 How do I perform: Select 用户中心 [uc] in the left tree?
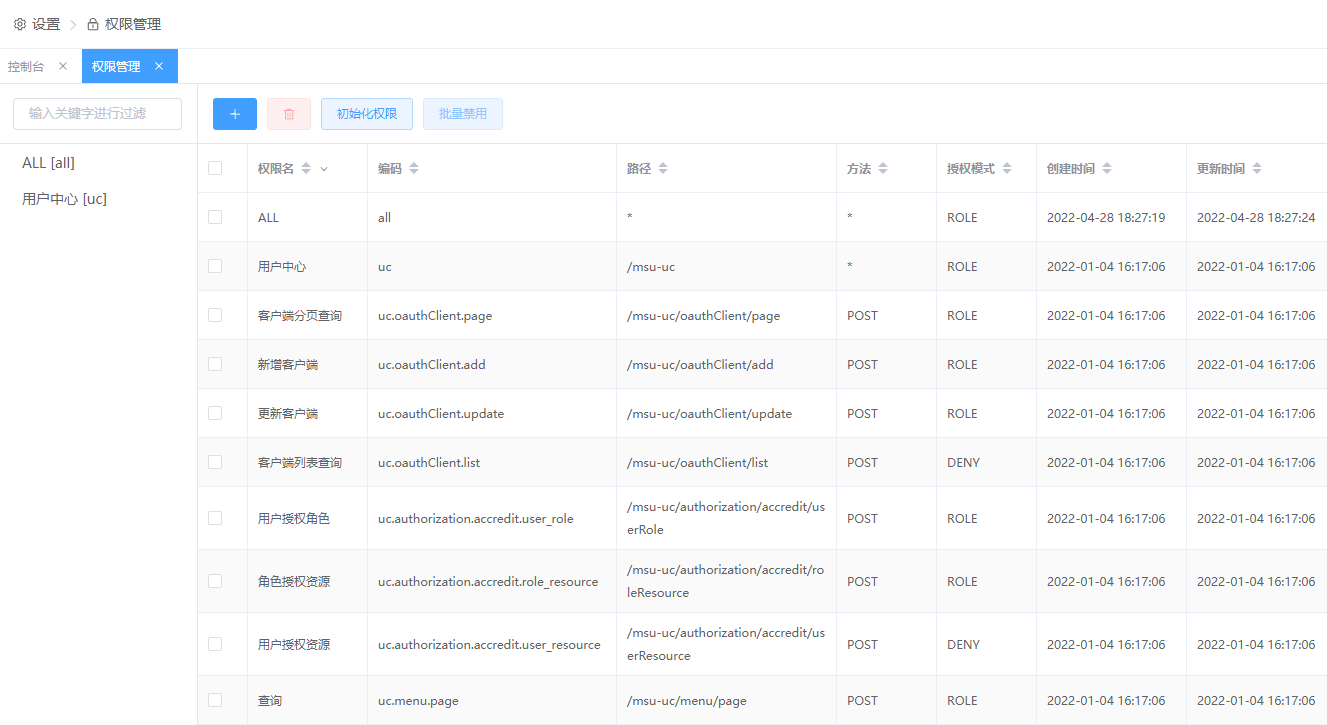click(x=64, y=199)
